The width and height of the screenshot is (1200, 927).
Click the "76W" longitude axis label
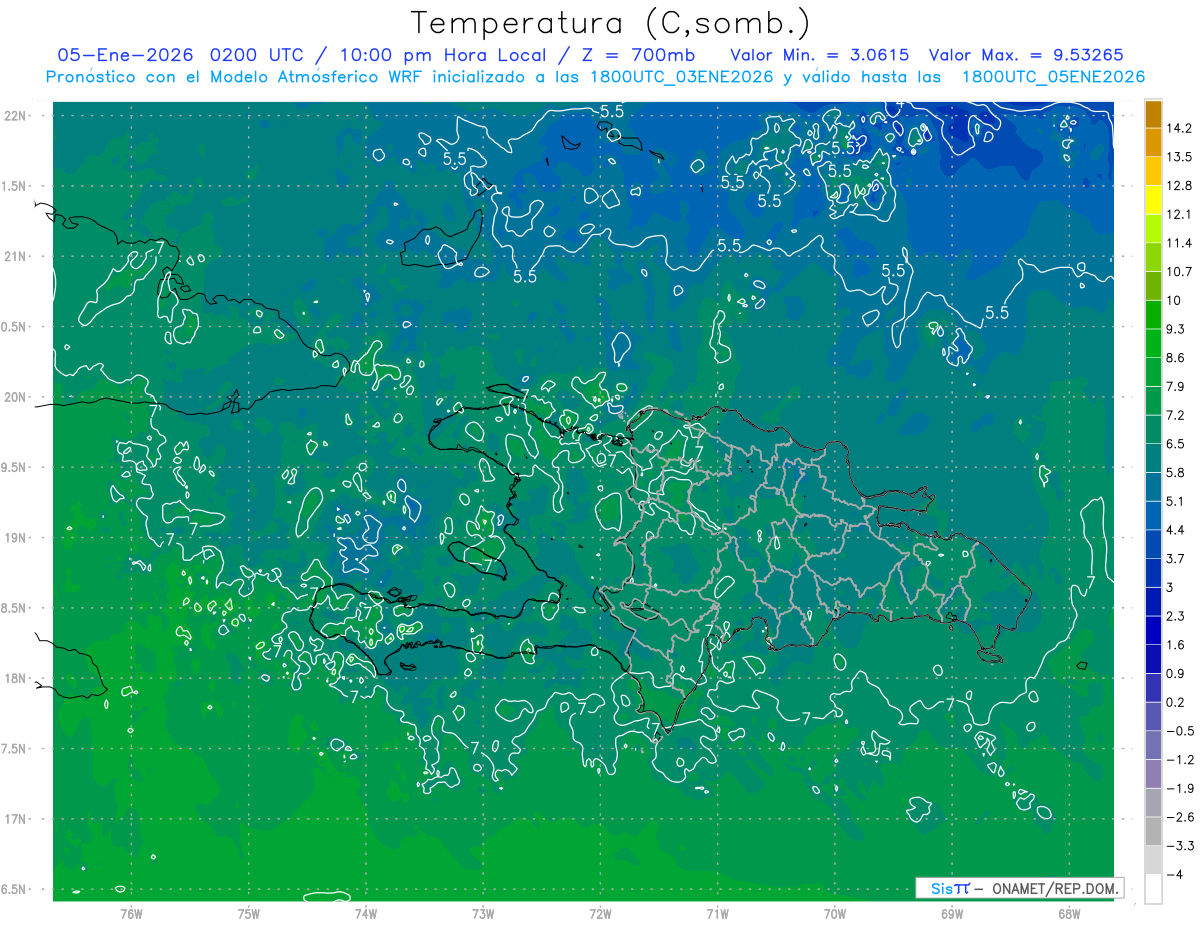132,913
